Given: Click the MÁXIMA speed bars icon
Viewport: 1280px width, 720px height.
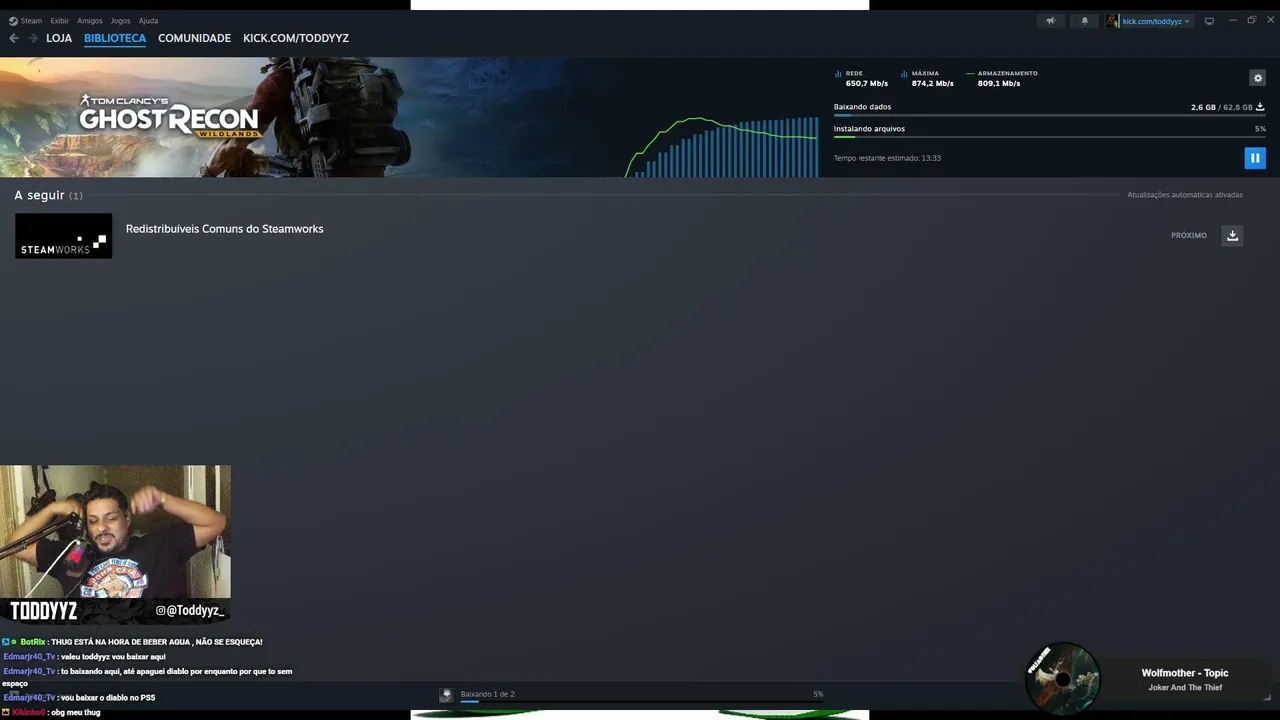Looking at the screenshot, I should pyautogui.click(x=904, y=74).
